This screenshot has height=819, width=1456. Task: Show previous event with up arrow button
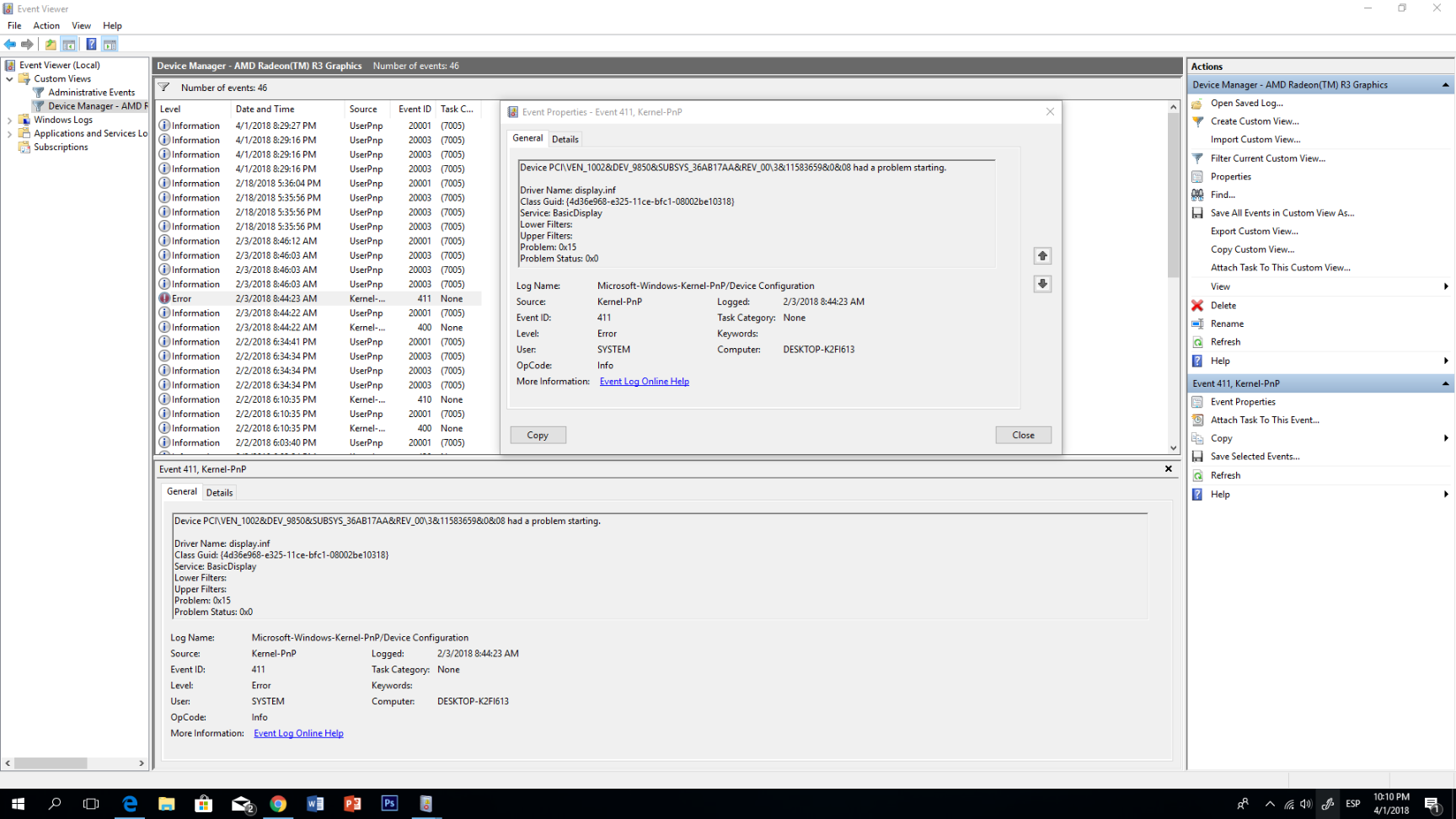click(1042, 256)
